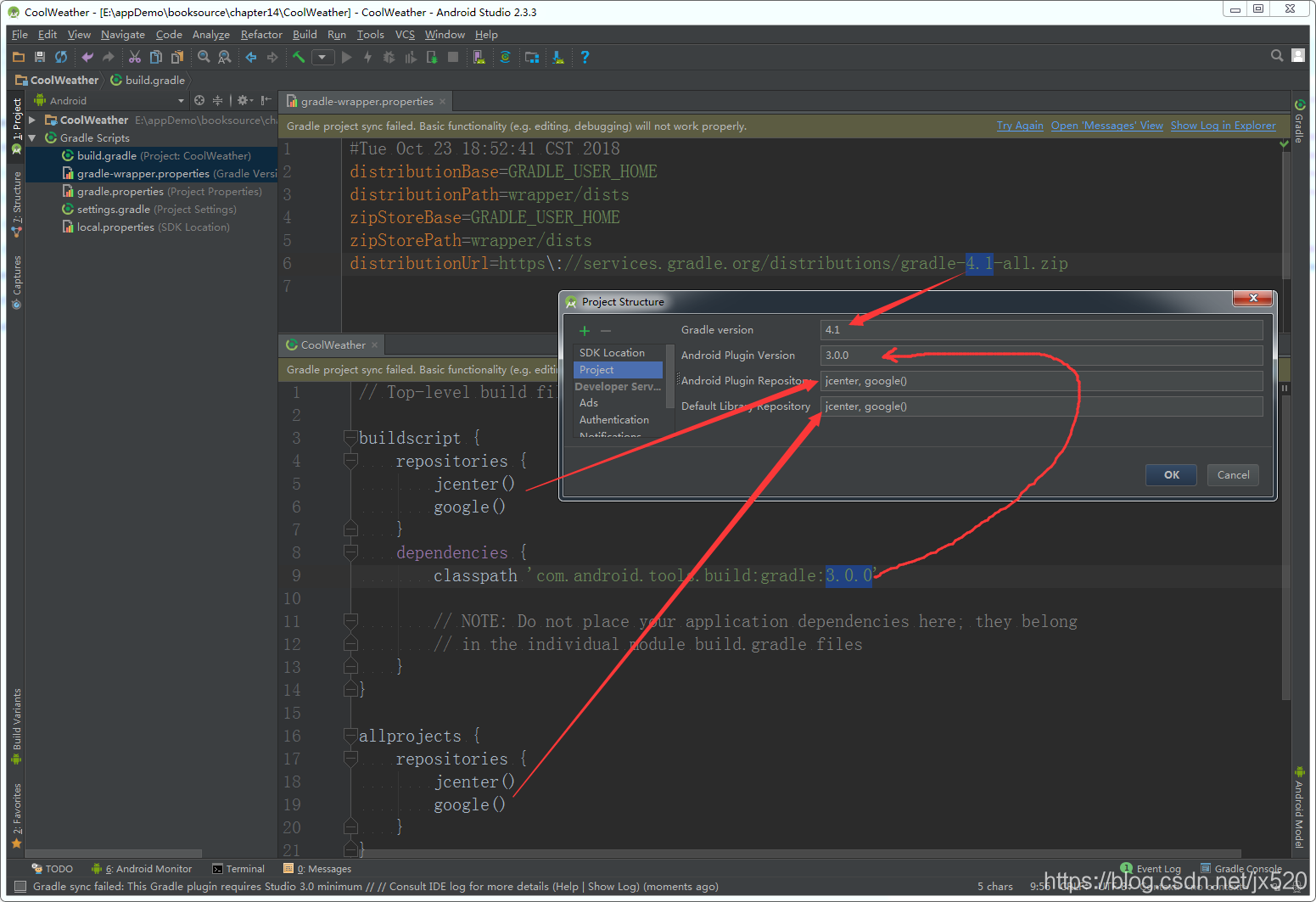Viewport: 1316px width, 902px height.
Task: Click the Stop square icon
Action: (453, 57)
